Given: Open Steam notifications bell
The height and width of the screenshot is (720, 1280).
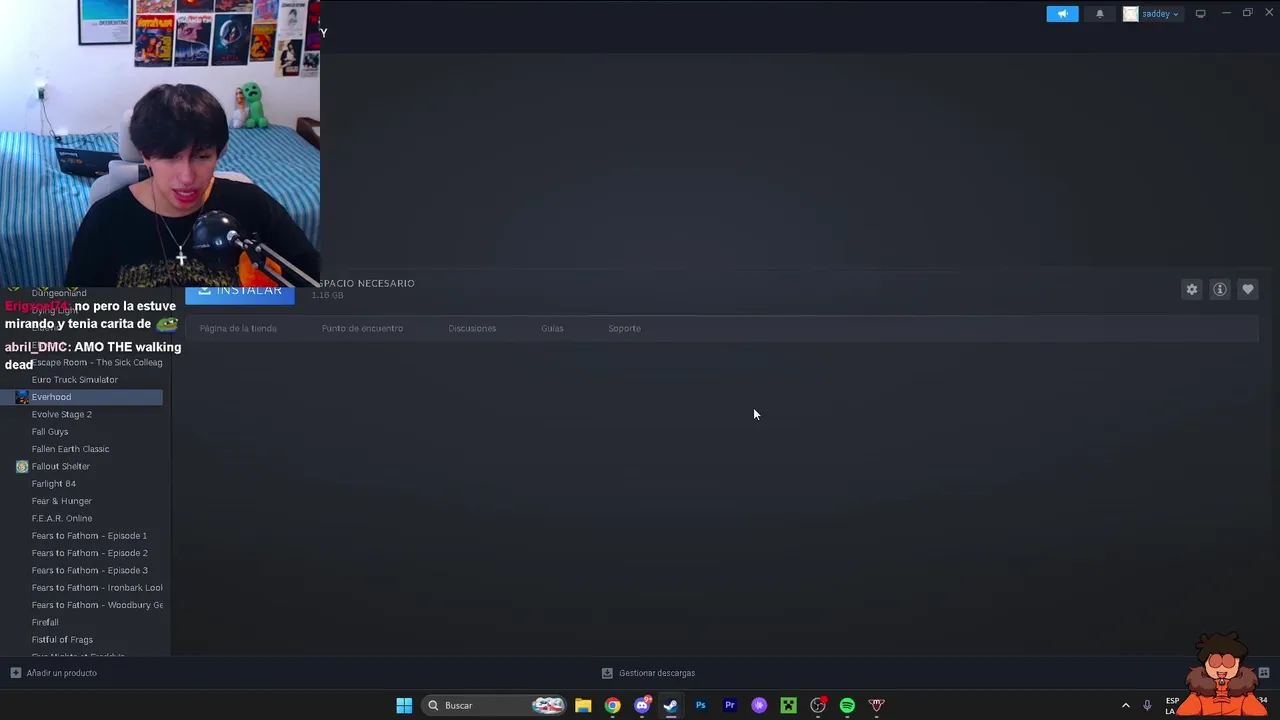Looking at the screenshot, I should click(x=1100, y=14).
